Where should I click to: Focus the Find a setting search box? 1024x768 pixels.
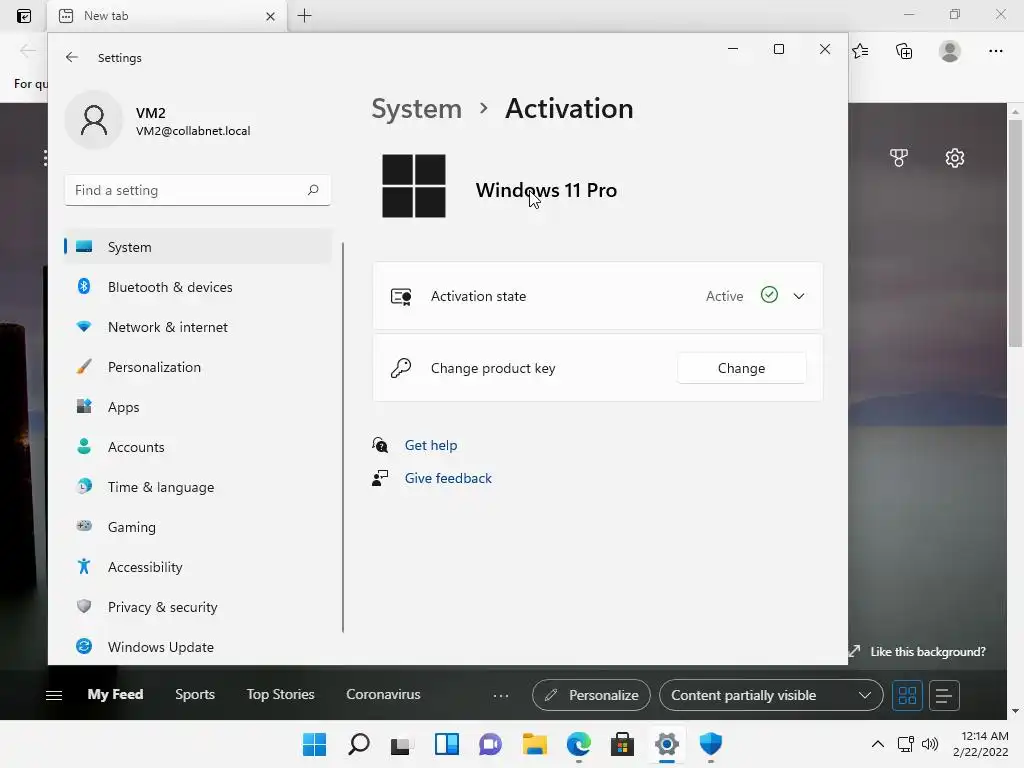[198, 190]
